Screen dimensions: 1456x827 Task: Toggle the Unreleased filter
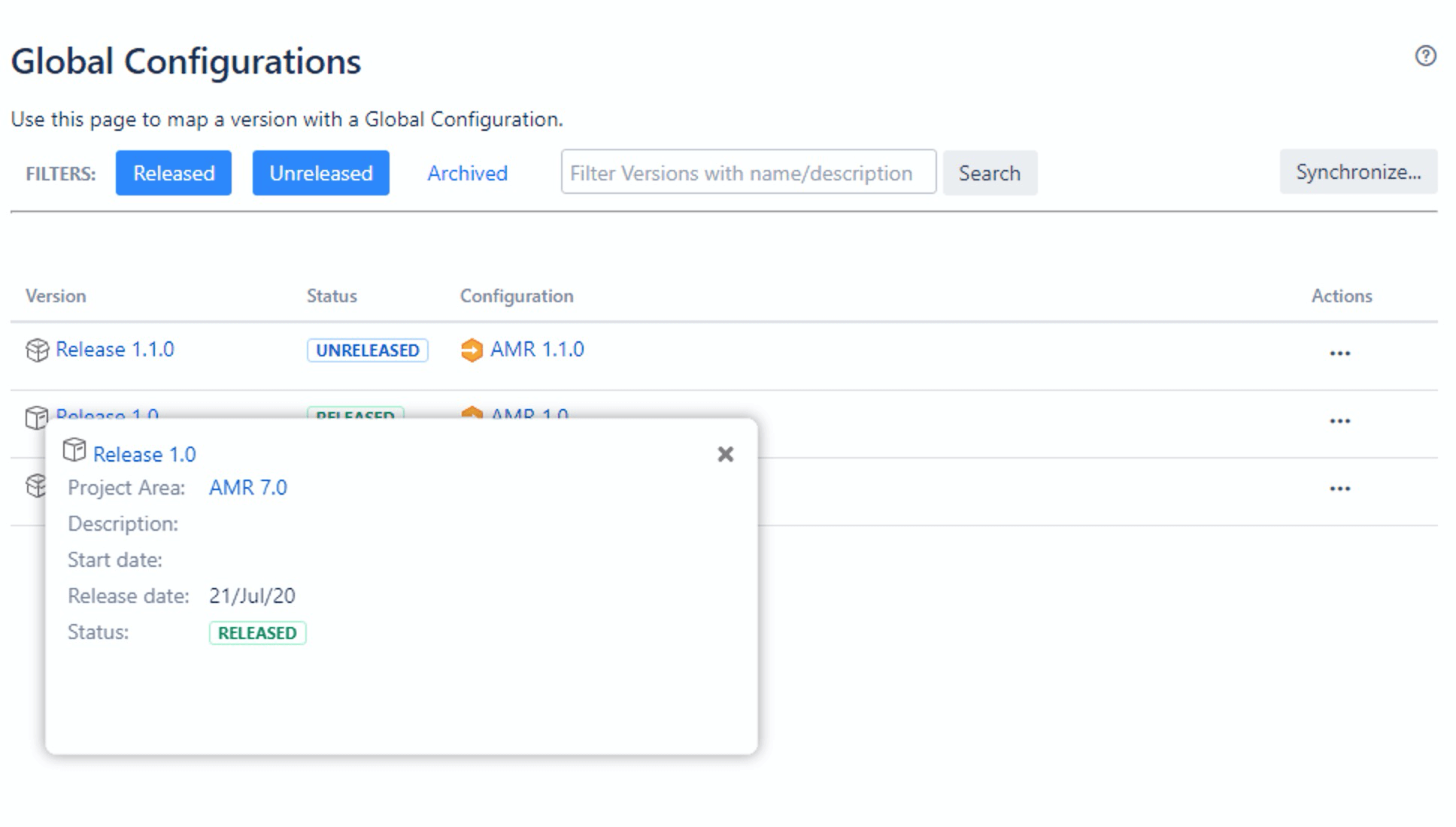[321, 173]
